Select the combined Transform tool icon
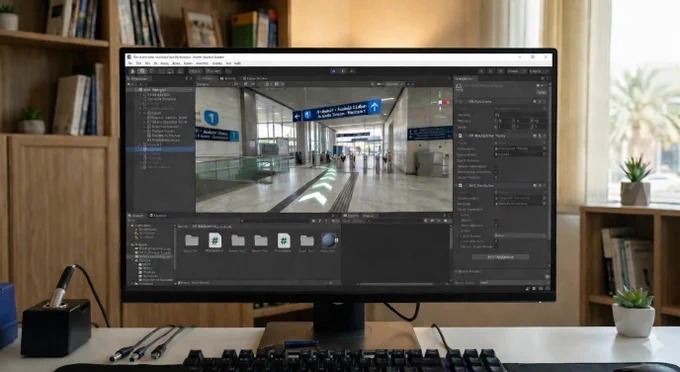This screenshot has width=680, height=372. coord(180,71)
